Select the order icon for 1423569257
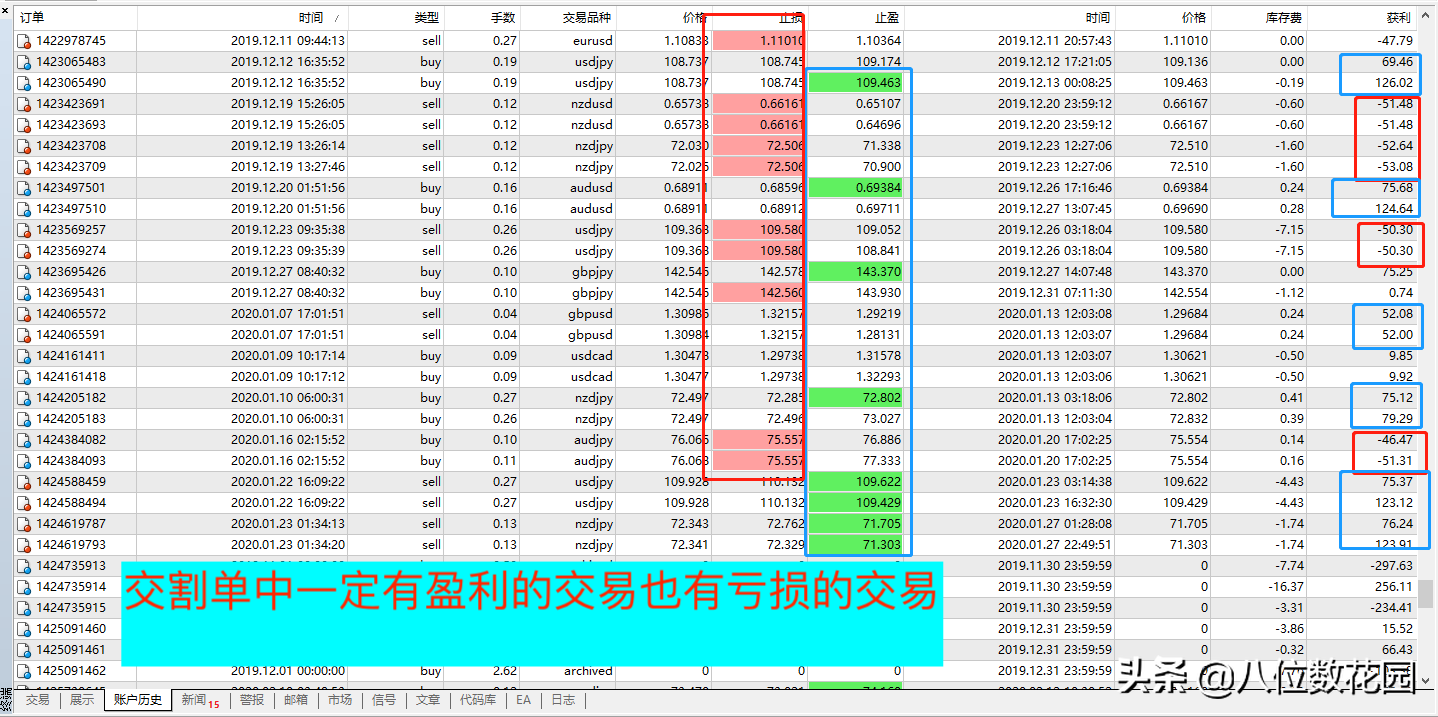This screenshot has width=1438, height=717. [25, 230]
